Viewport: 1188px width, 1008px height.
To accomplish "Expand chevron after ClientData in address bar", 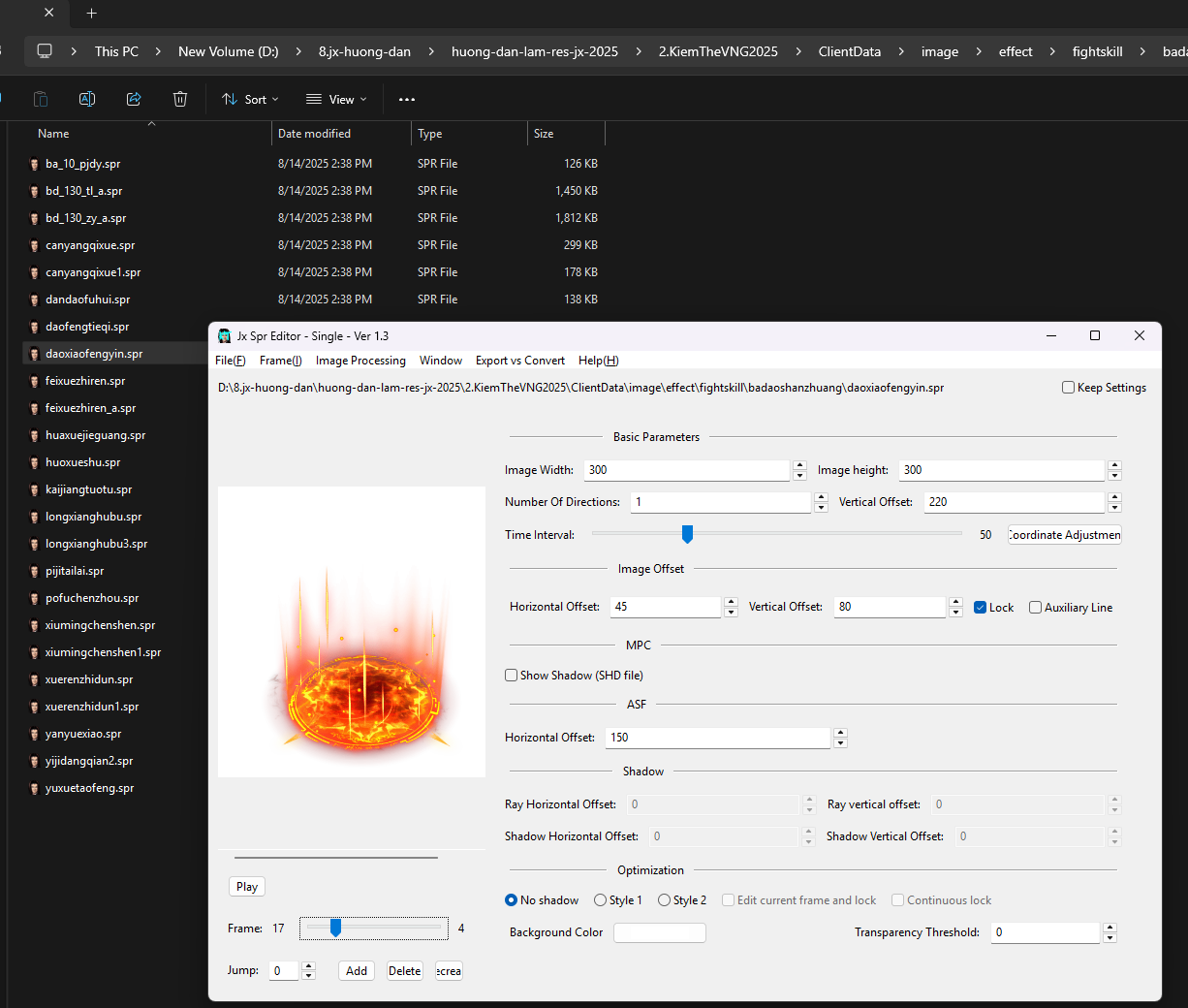I will 901,51.
